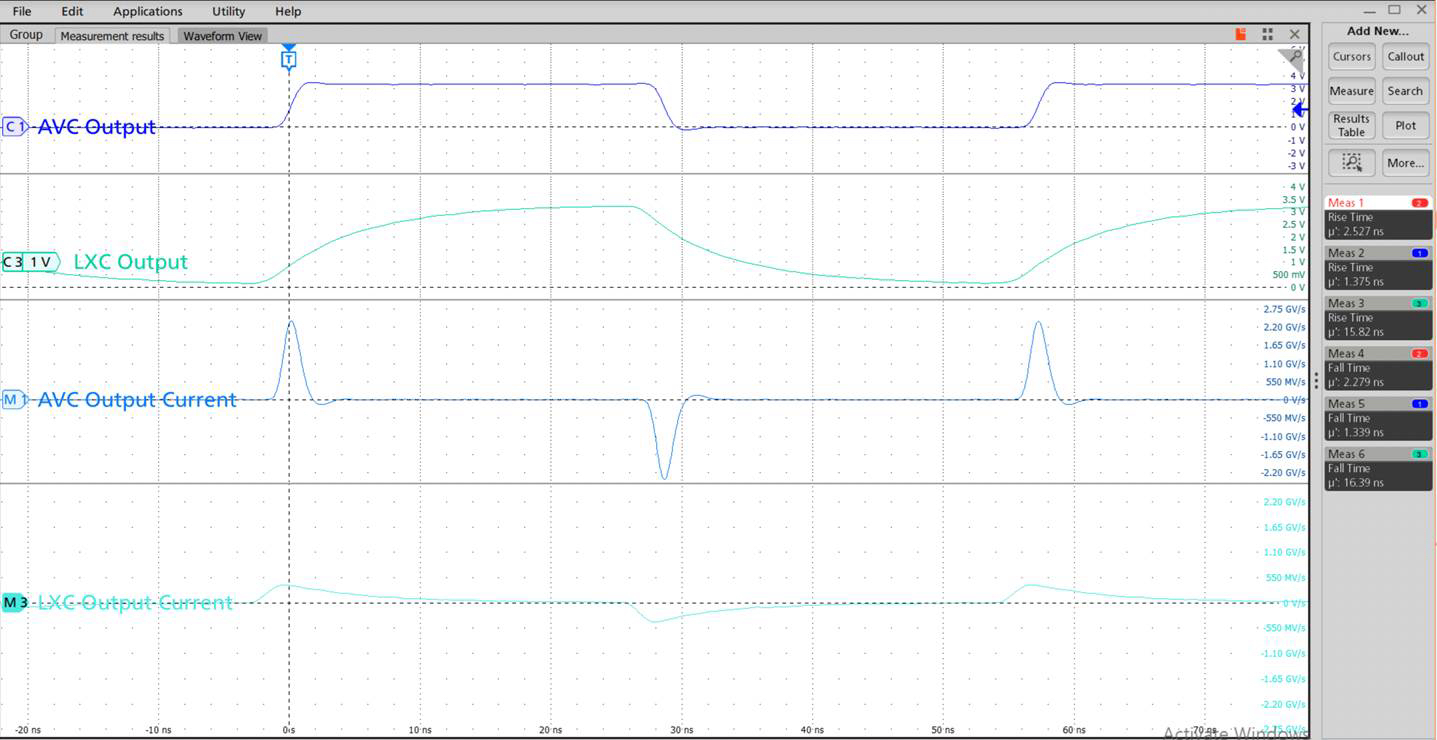This screenshot has width=1437, height=740.
Task: Click the M3 math channel badge
Action: point(15,602)
